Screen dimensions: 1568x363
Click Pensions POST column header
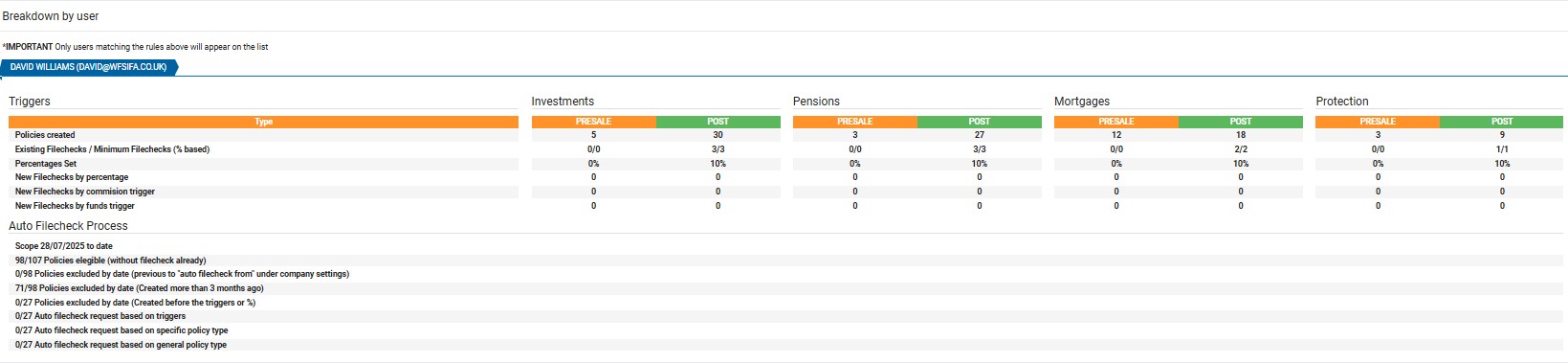pyautogui.click(x=980, y=122)
